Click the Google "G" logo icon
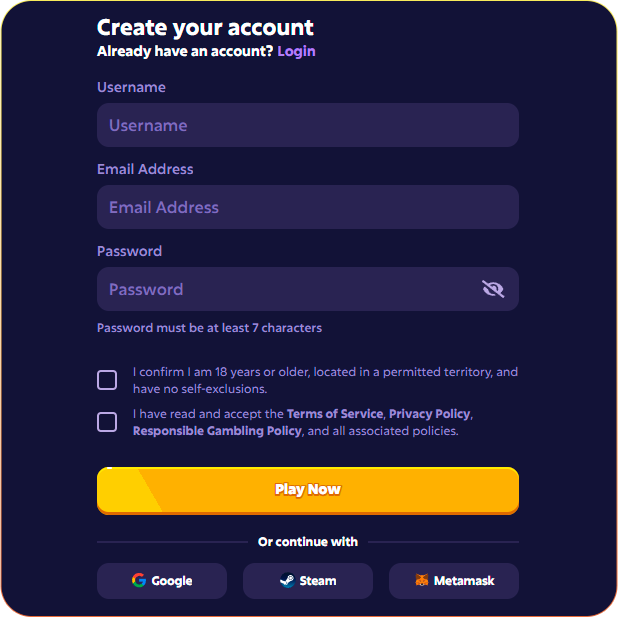Screen dimensions: 618x617 point(139,580)
